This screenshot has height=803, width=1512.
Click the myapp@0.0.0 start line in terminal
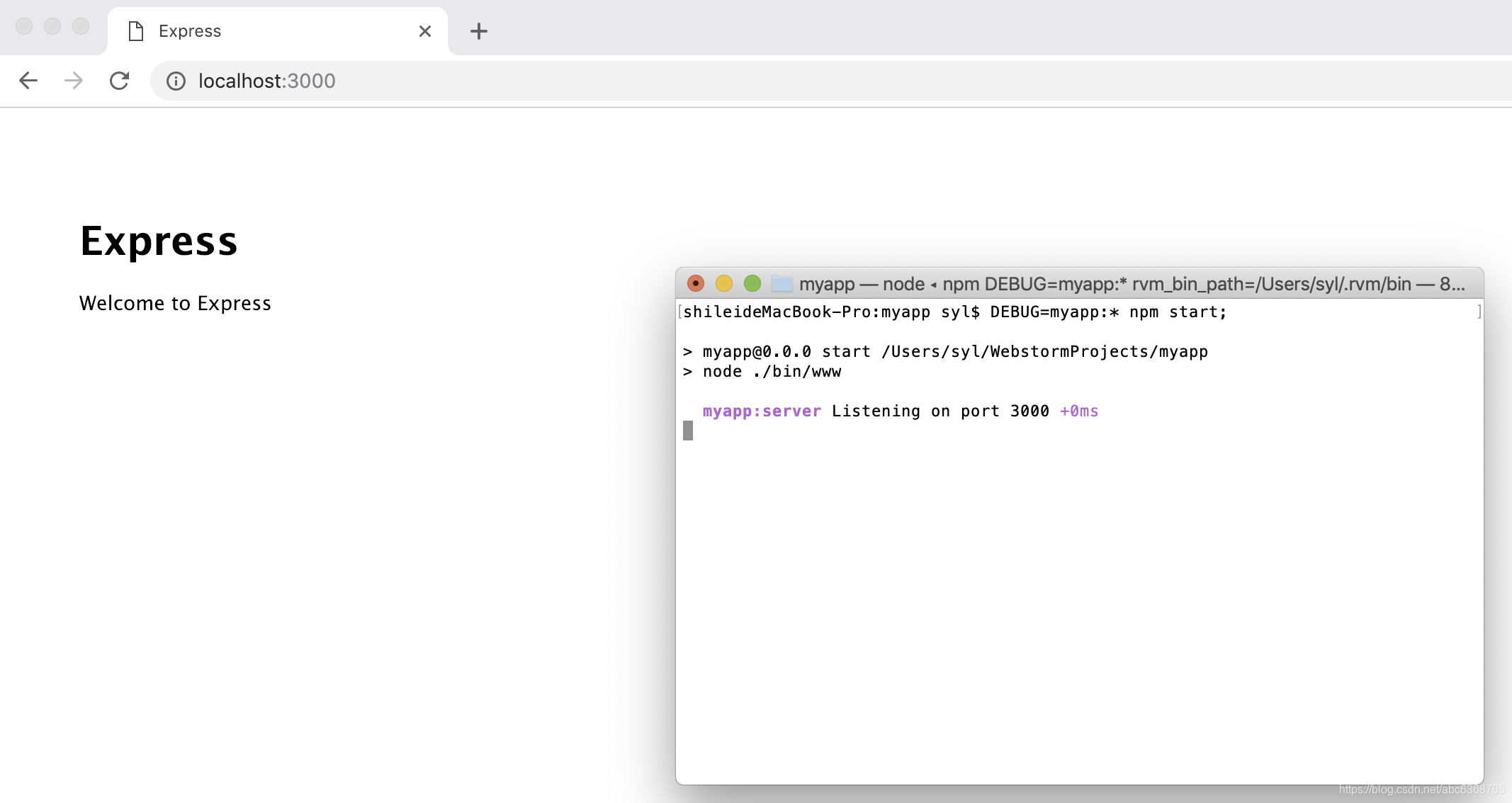946,352
